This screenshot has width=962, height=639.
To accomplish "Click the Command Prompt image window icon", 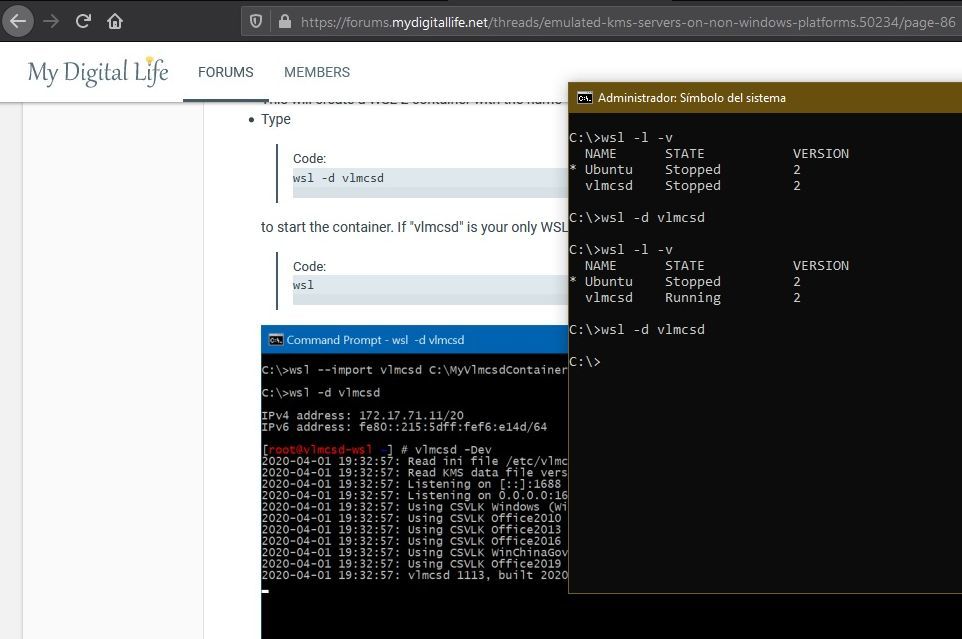I will point(275,340).
